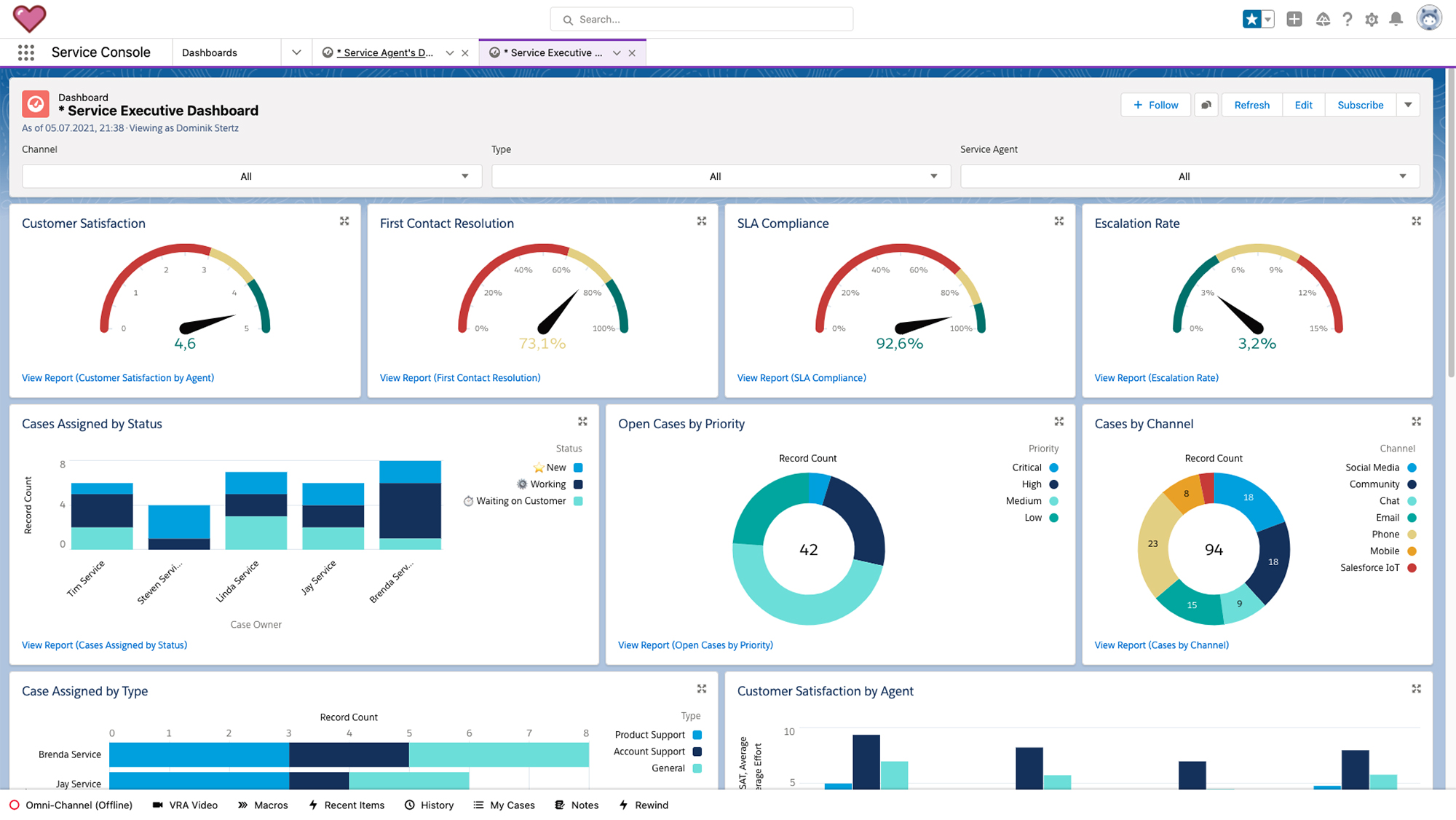
Task: Click the Product Support legend swatch
Action: point(697,735)
